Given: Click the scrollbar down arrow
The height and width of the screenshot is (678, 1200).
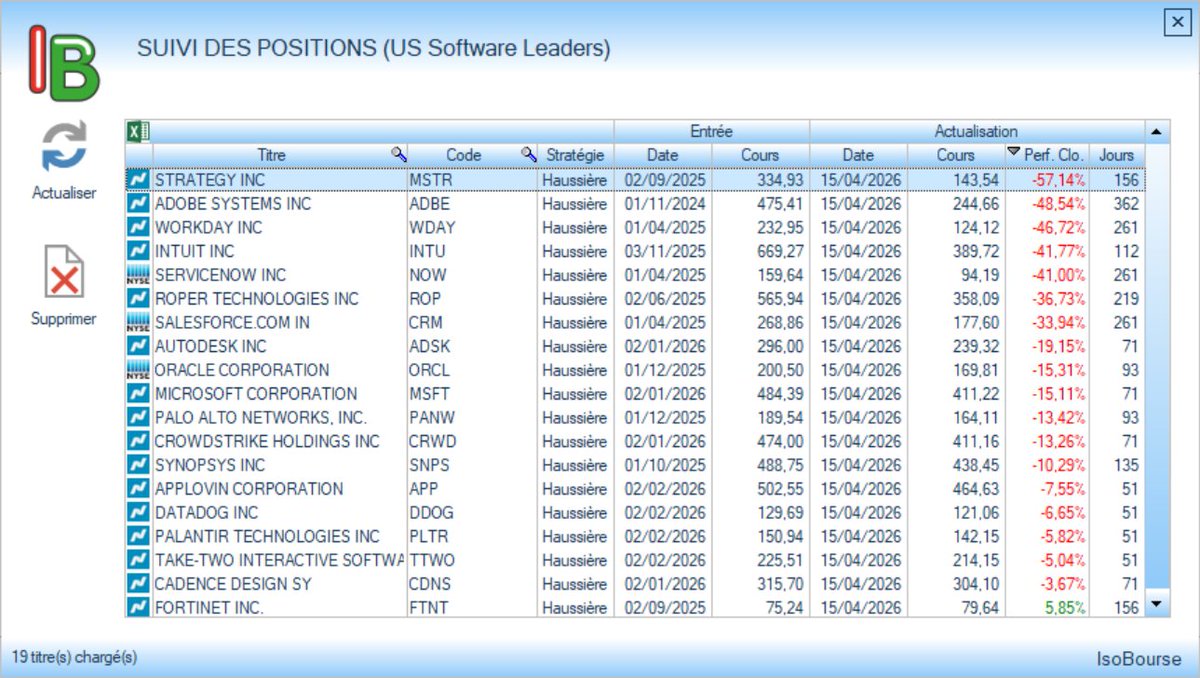Looking at the screenshot, I should click(x=1156, y=604).
